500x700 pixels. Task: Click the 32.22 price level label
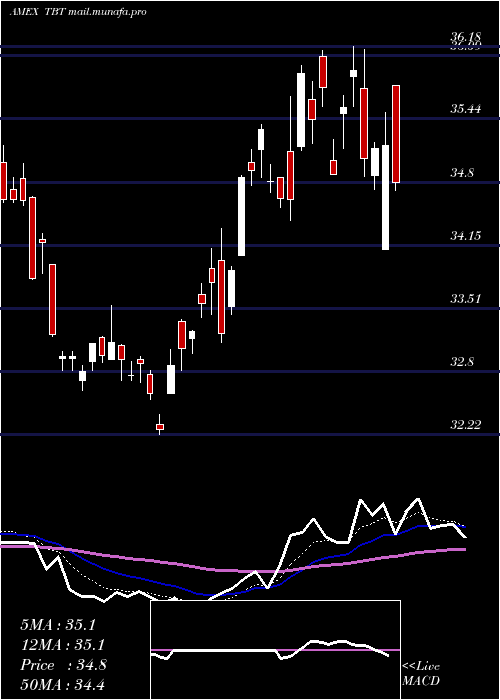465,425
